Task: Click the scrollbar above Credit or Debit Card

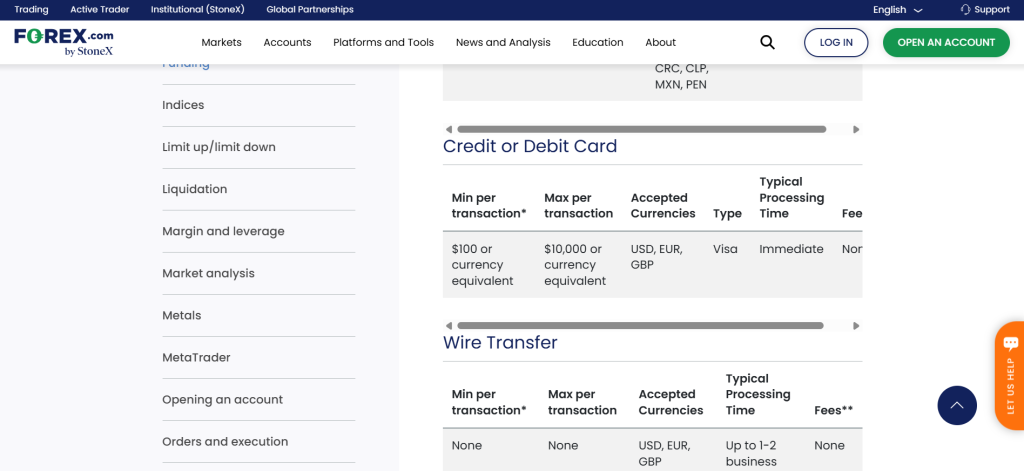Action: (x=642, y=129)
